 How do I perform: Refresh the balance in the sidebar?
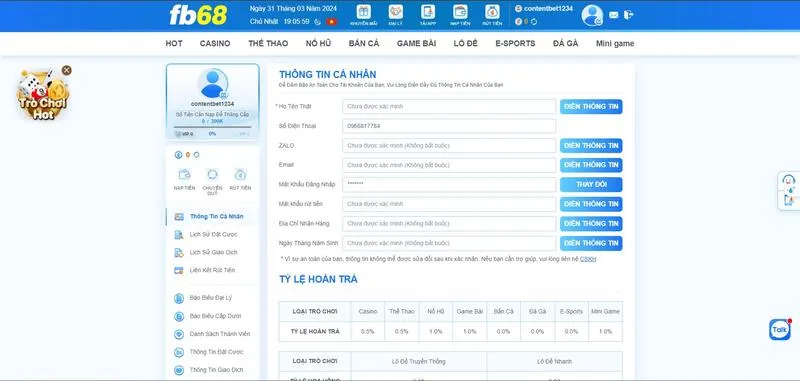tap(196, 155)
